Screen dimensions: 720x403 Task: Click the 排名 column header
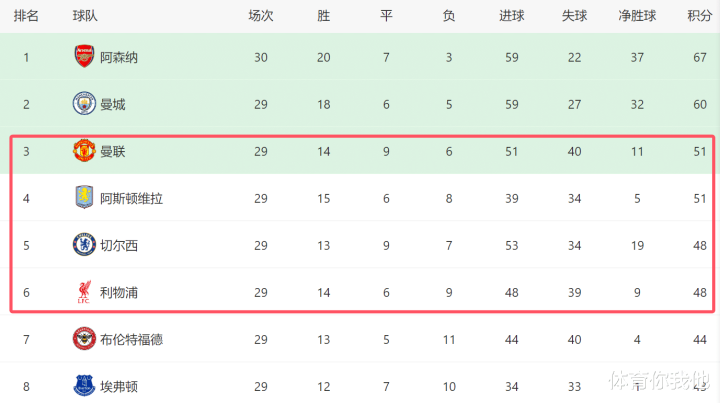[26, 16]
